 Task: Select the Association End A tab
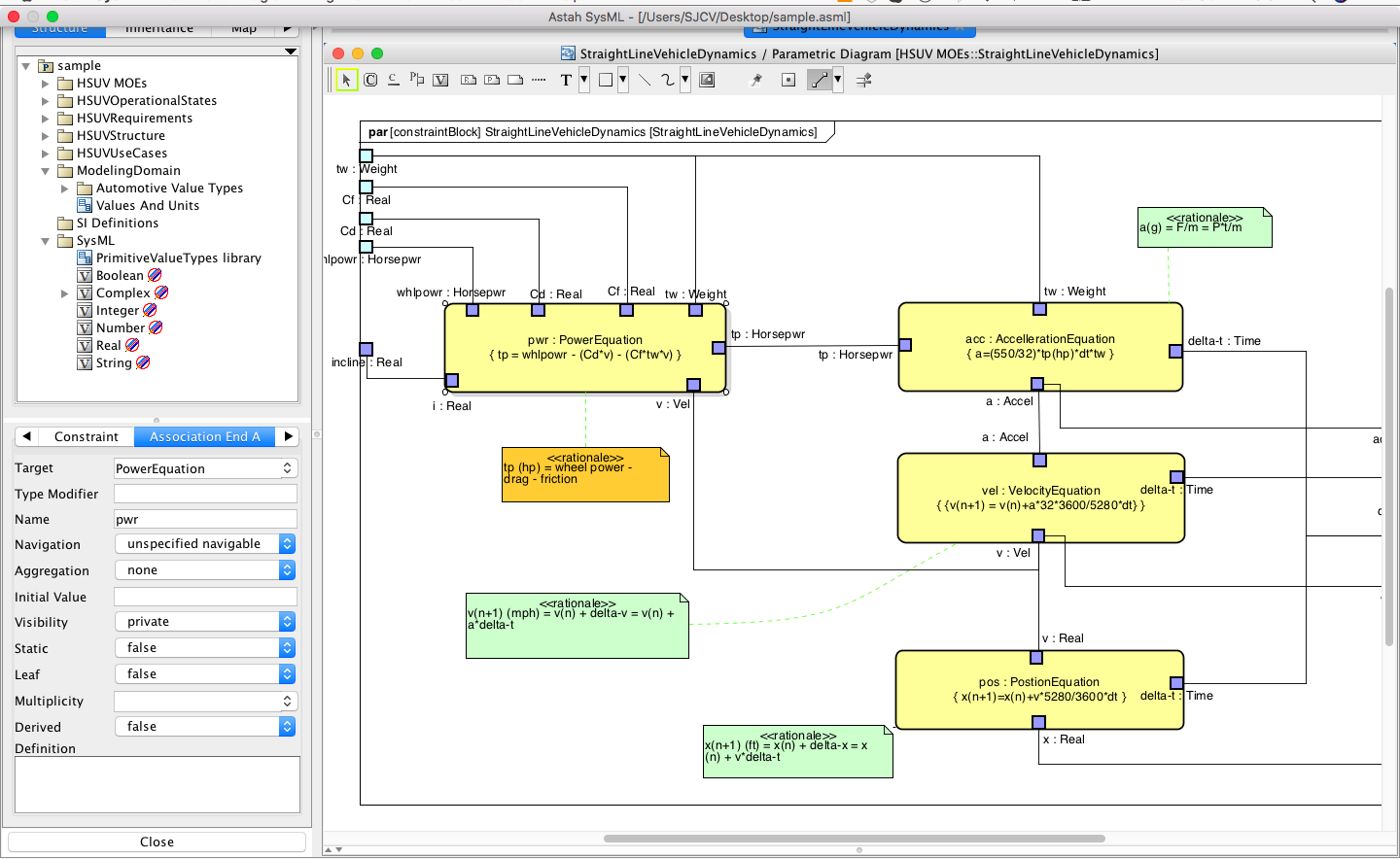(205, 437)
